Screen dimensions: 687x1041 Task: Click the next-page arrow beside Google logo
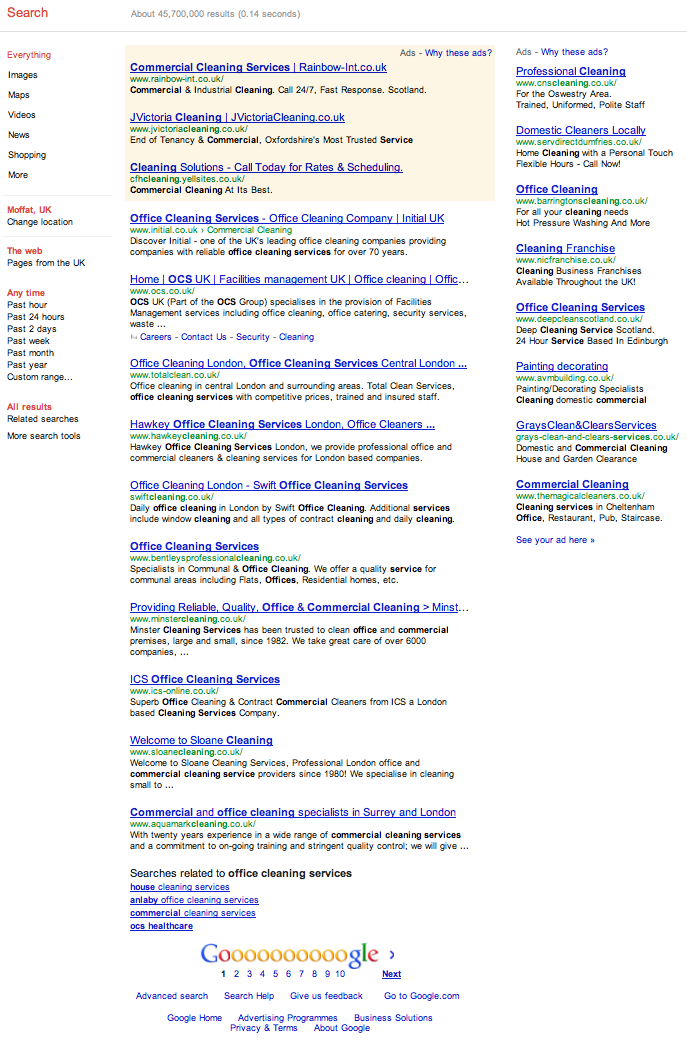(x=392, y=955)
